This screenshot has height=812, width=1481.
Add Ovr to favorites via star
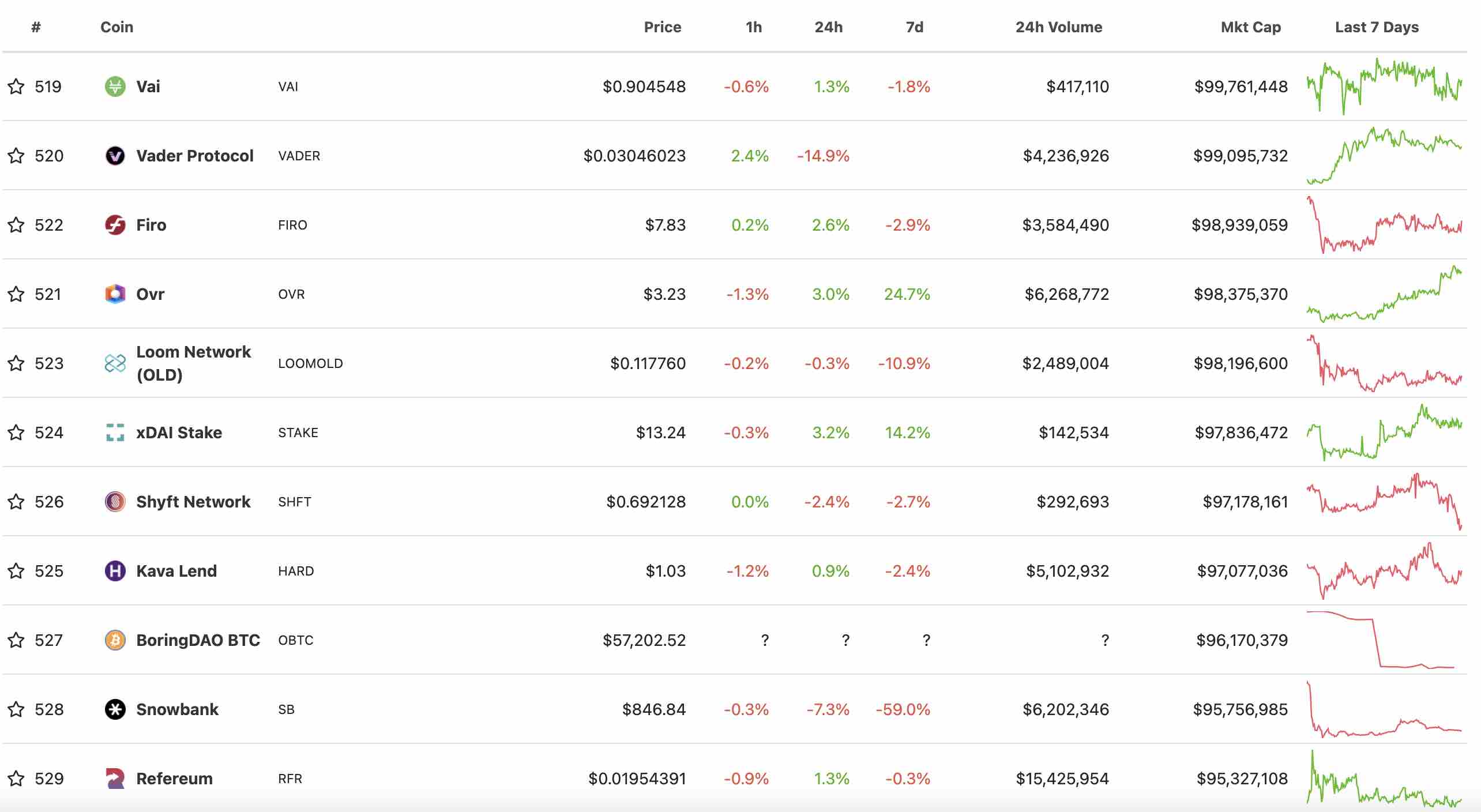click(16, 294)
